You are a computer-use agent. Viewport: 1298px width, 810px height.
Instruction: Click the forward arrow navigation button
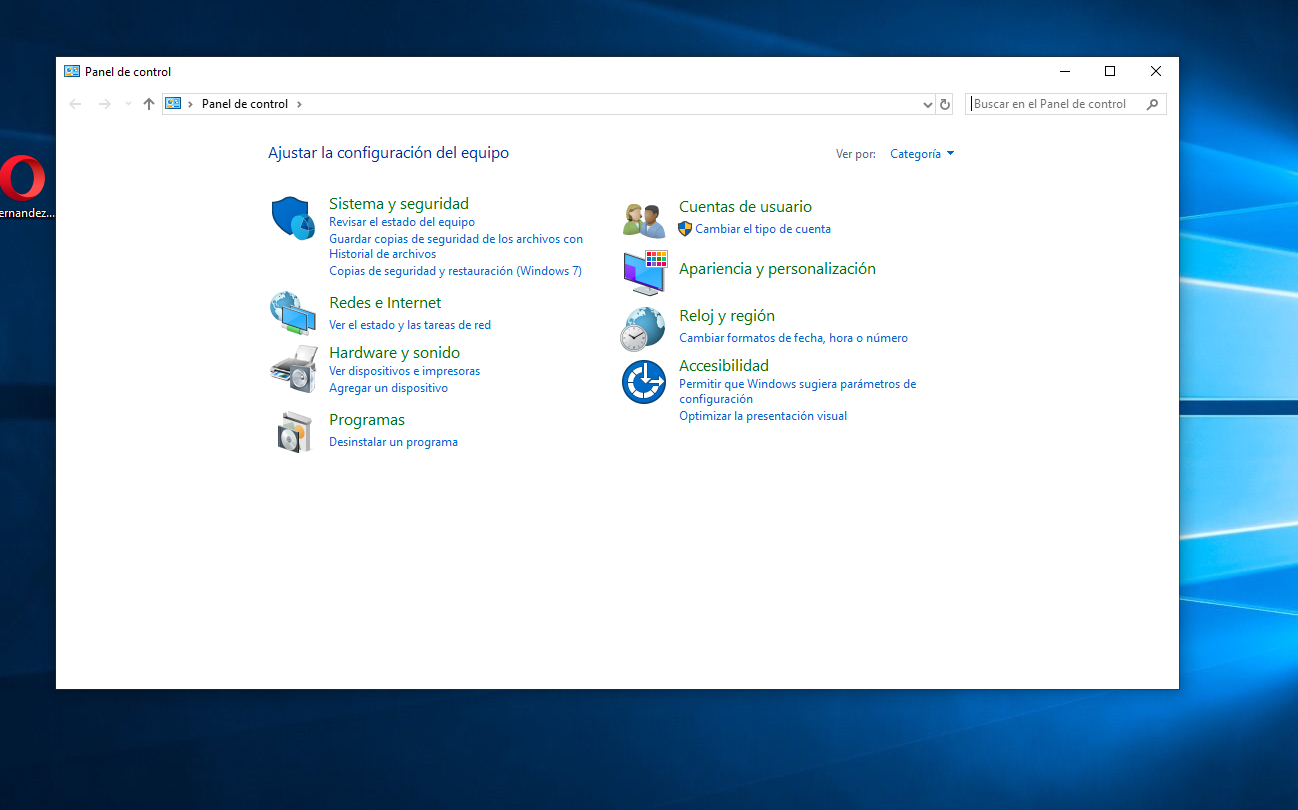point(104,104)
